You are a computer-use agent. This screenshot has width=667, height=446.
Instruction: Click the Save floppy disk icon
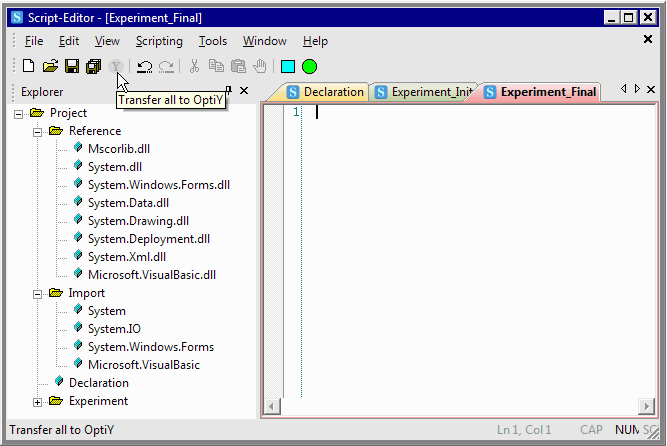72,67
